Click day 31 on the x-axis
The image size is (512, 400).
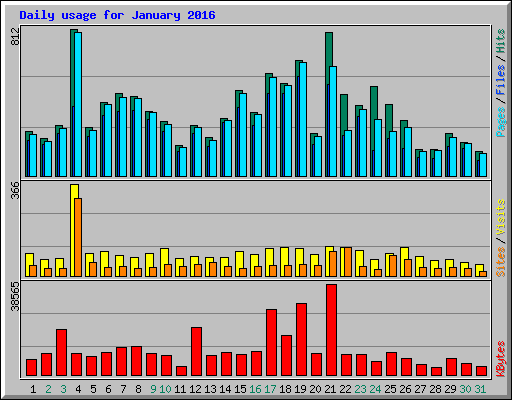click(x=480, y=389)
